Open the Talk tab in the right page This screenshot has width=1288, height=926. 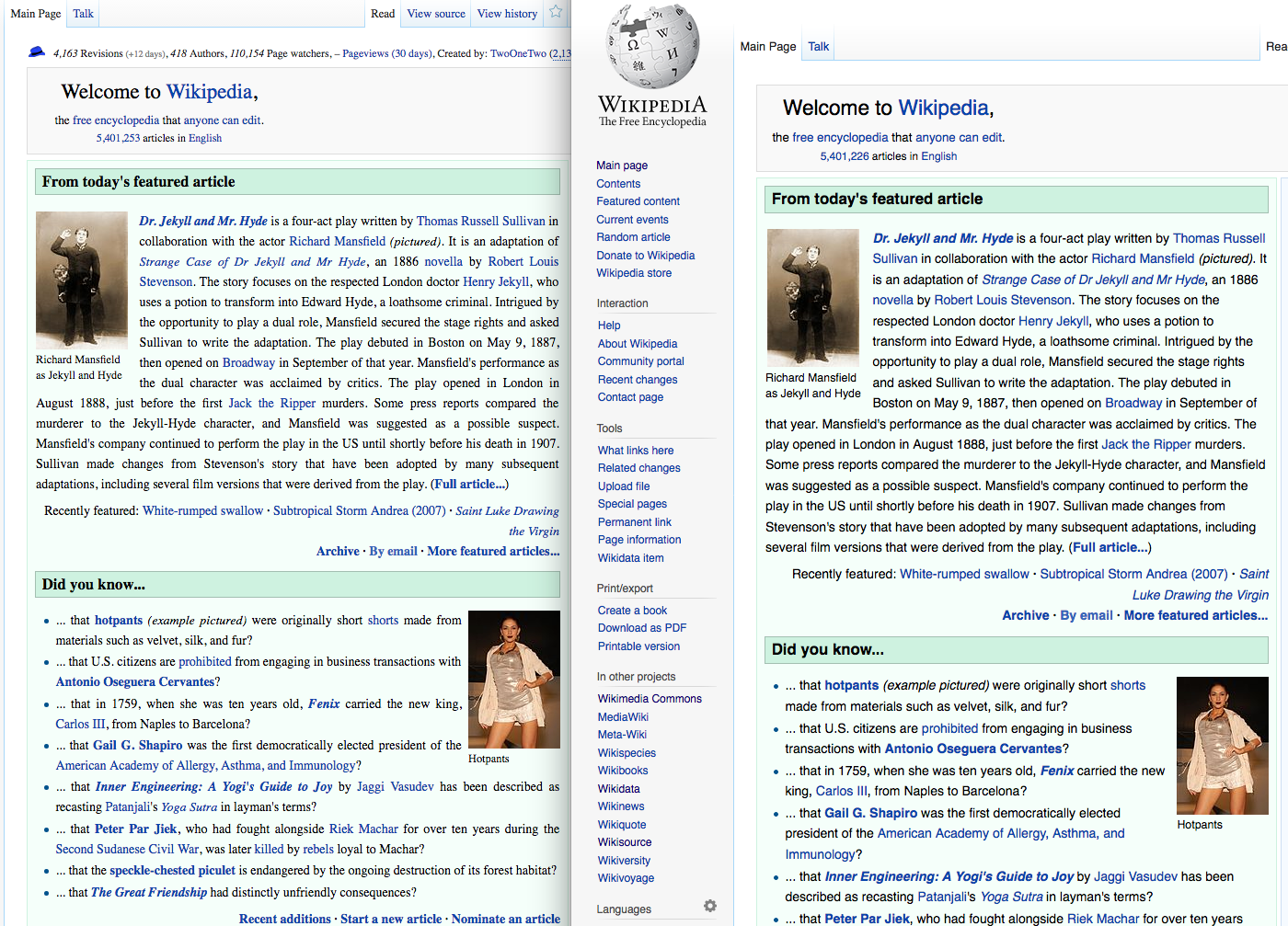(819, 47)
